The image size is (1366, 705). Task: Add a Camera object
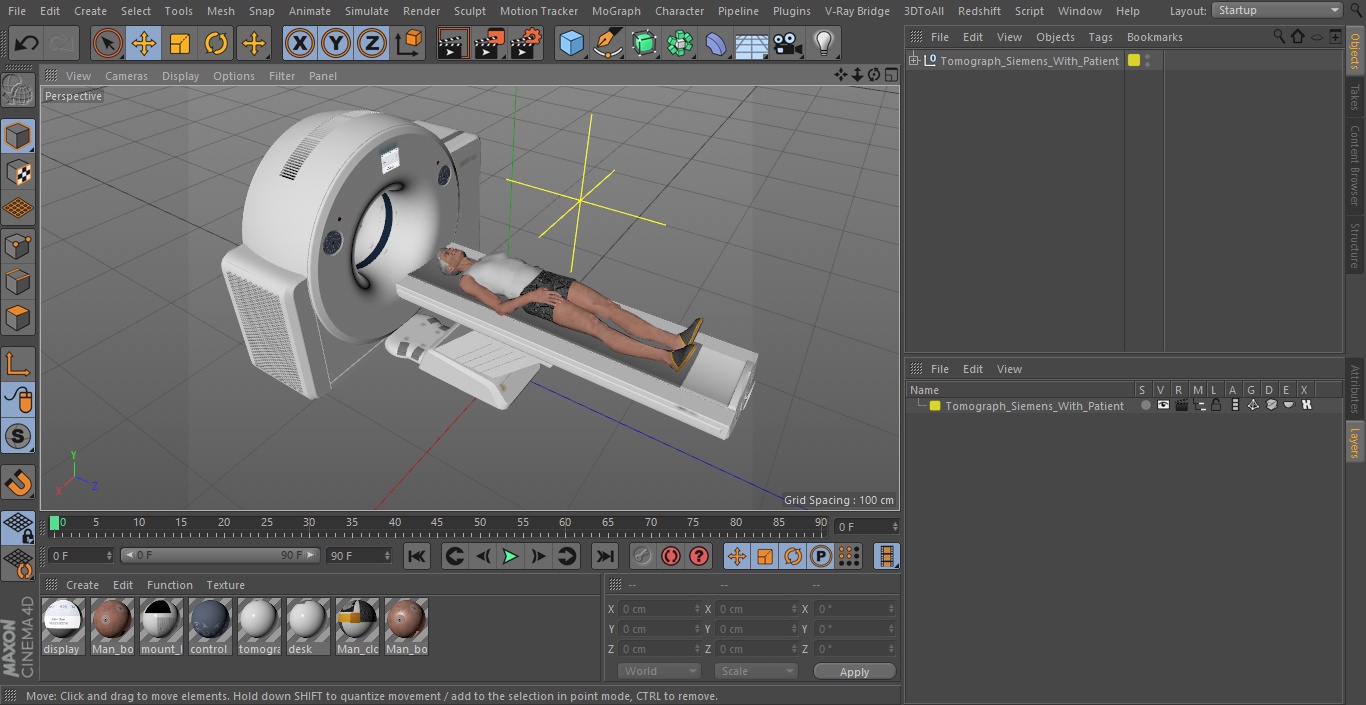(x=787, y=43)
